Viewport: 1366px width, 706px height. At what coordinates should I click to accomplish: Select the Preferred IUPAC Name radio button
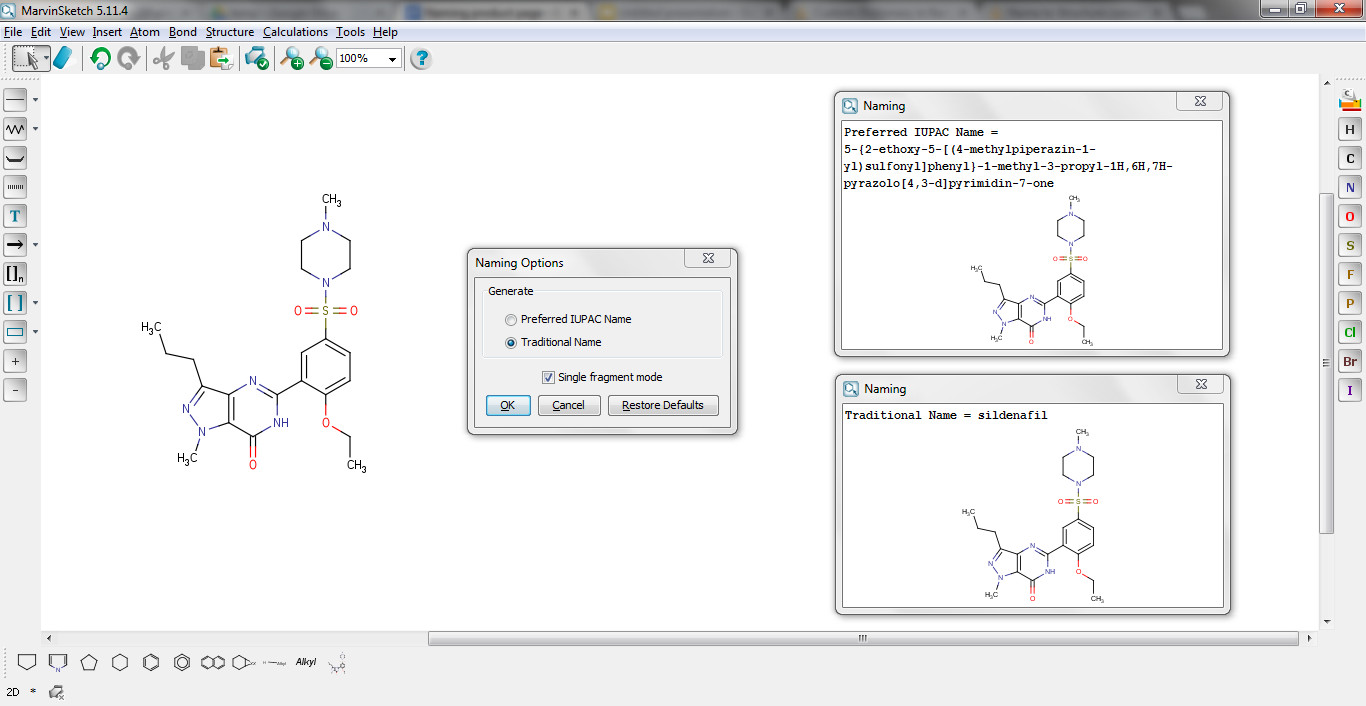pyautogui.click(x=511, y=319)
